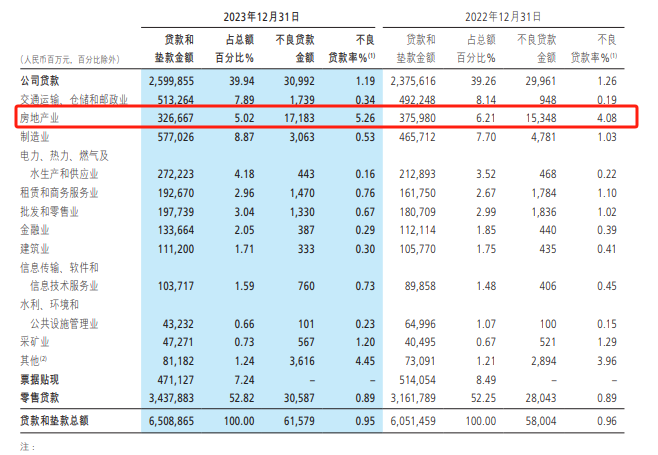Image resolution: width=658 pixels, height=455 pixels.
Task: Click the 贷款和垫款总额 total row label
Action: pyautogui.click(x=55, y=421)
